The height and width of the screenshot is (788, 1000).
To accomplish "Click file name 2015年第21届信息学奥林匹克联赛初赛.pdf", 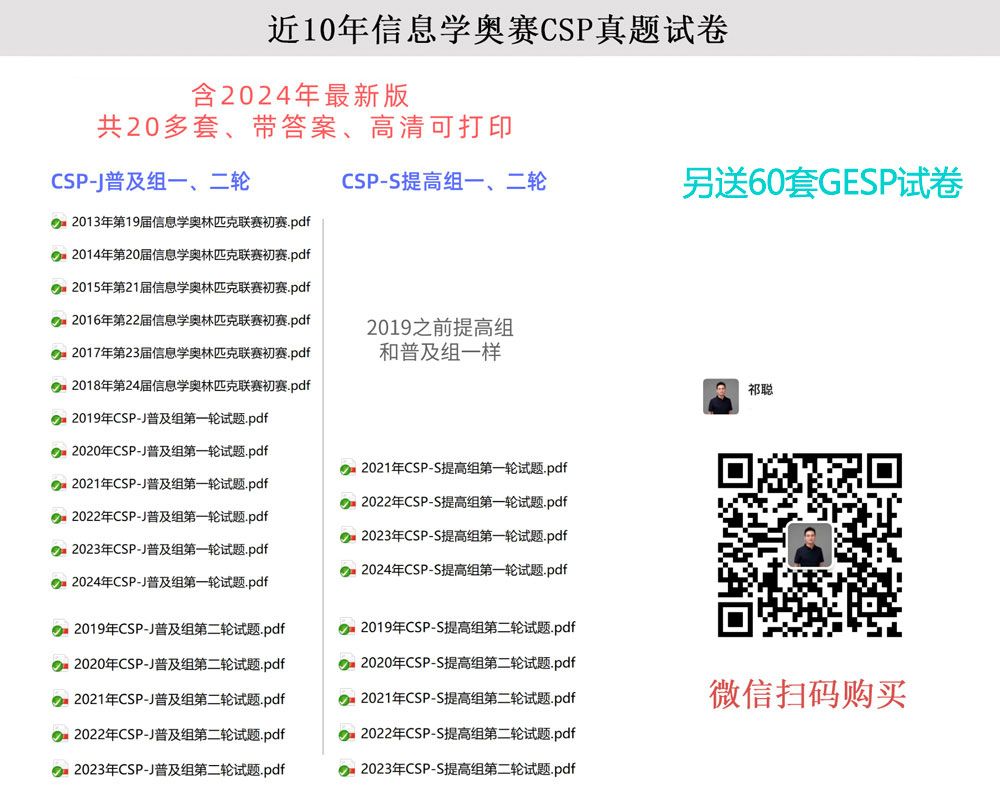I will pos(191,288).
